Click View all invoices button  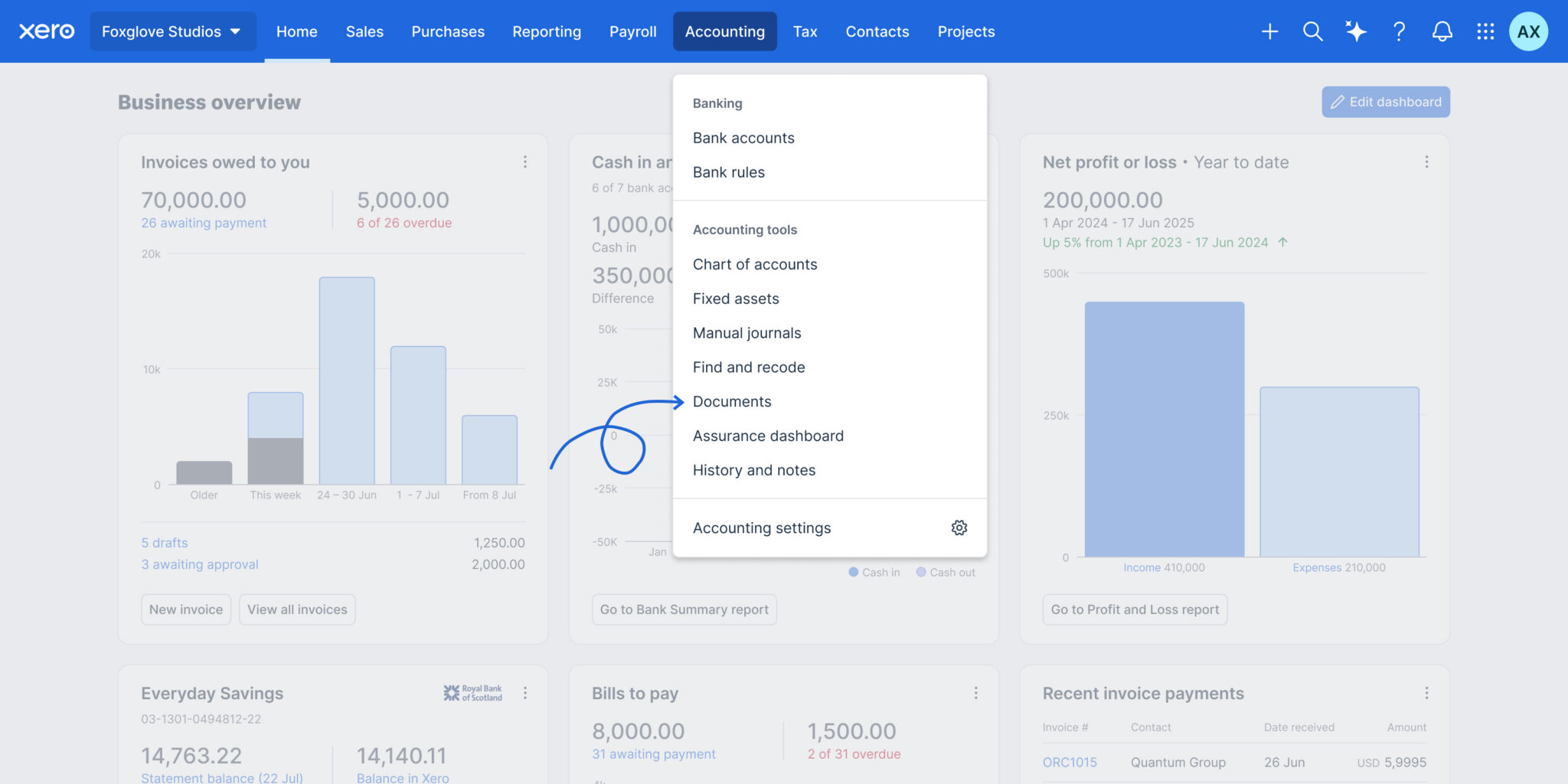[x=297, y=609]
